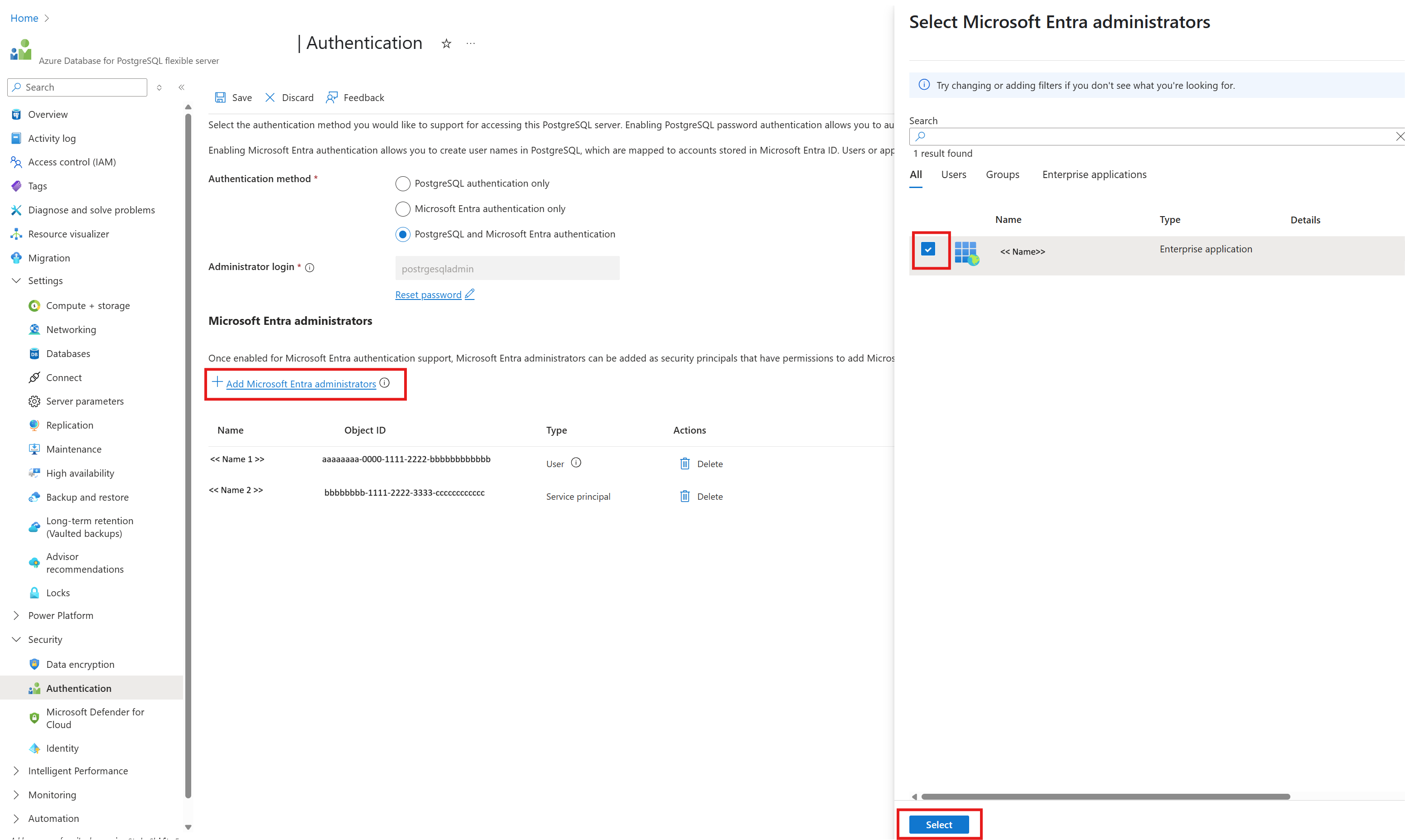Collapse the Settings section
1405x840 pixels.
click(x=15, y=280)
